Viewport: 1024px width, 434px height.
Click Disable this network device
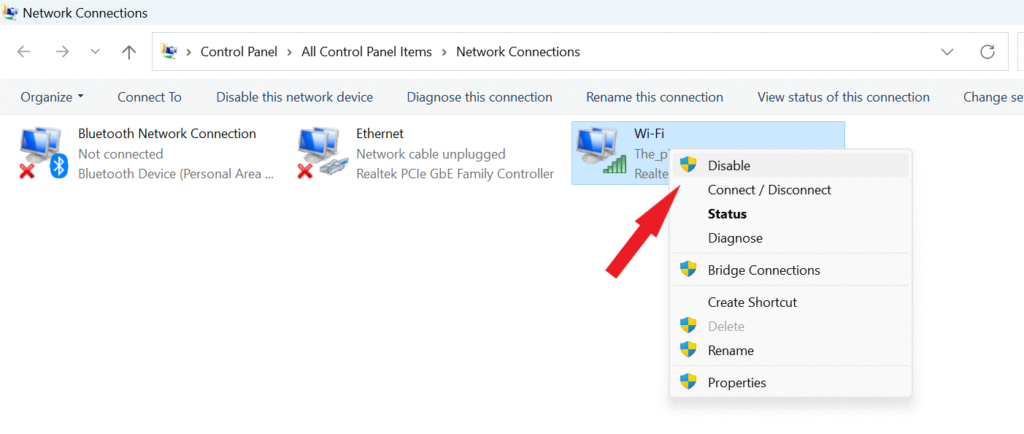click(x=294, y=97)
